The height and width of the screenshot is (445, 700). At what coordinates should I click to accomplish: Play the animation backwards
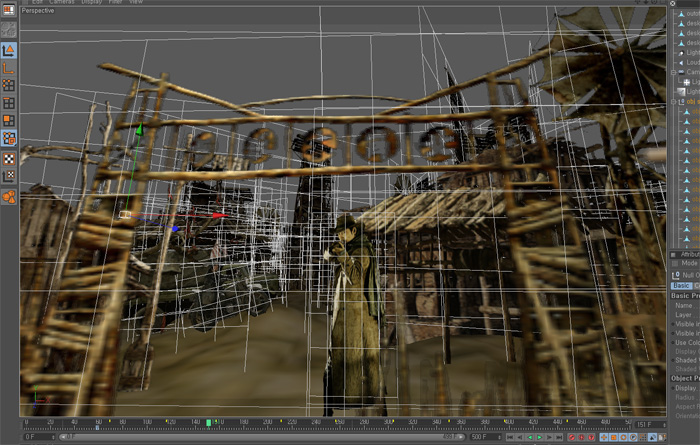(530, 437)
